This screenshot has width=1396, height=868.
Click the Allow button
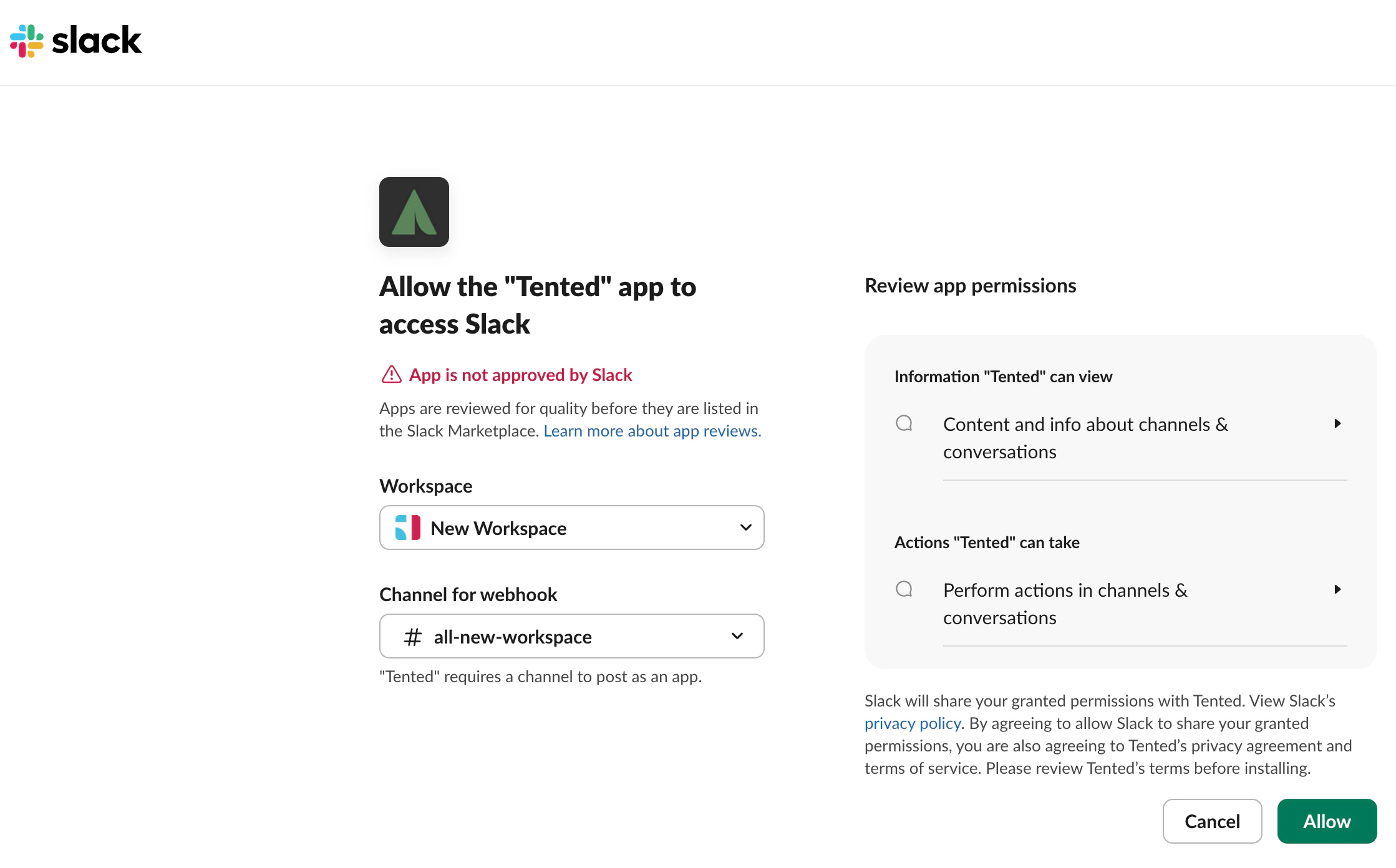coord(1326,821)
